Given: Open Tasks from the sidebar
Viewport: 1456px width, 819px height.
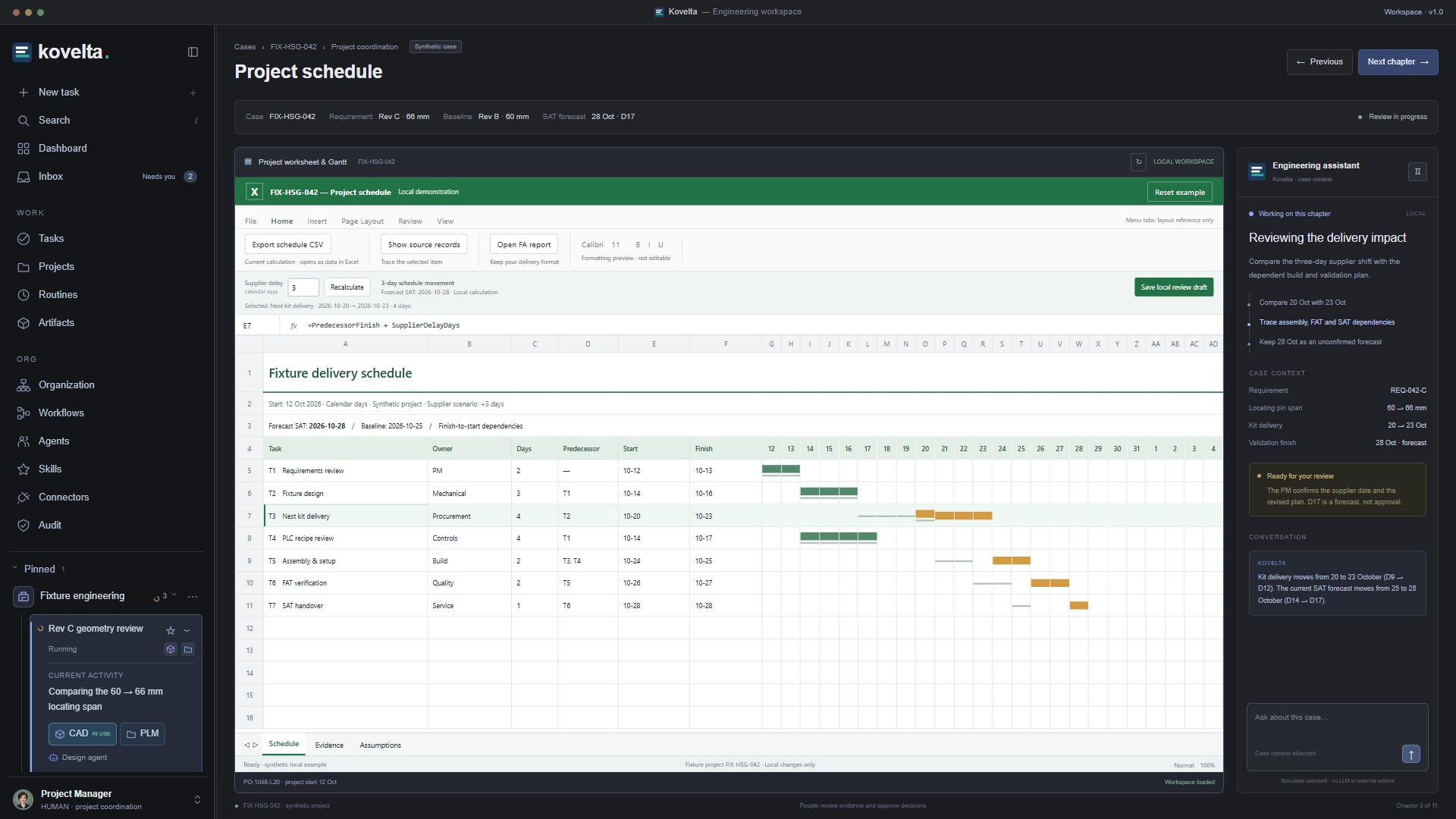Looking at the screenshot, I should click(x=106, y=239).
